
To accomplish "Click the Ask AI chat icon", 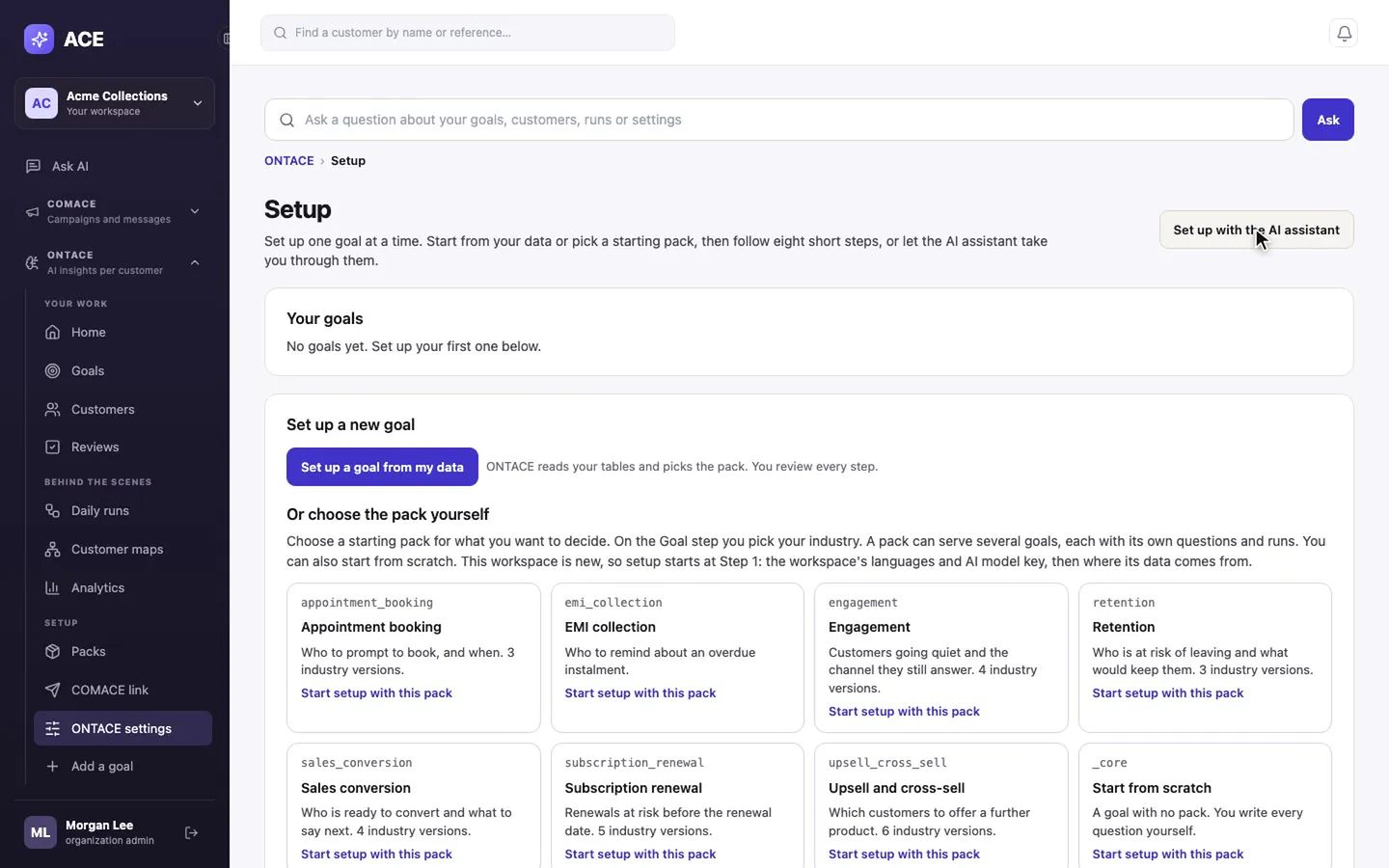I will (x=34, y=166).
